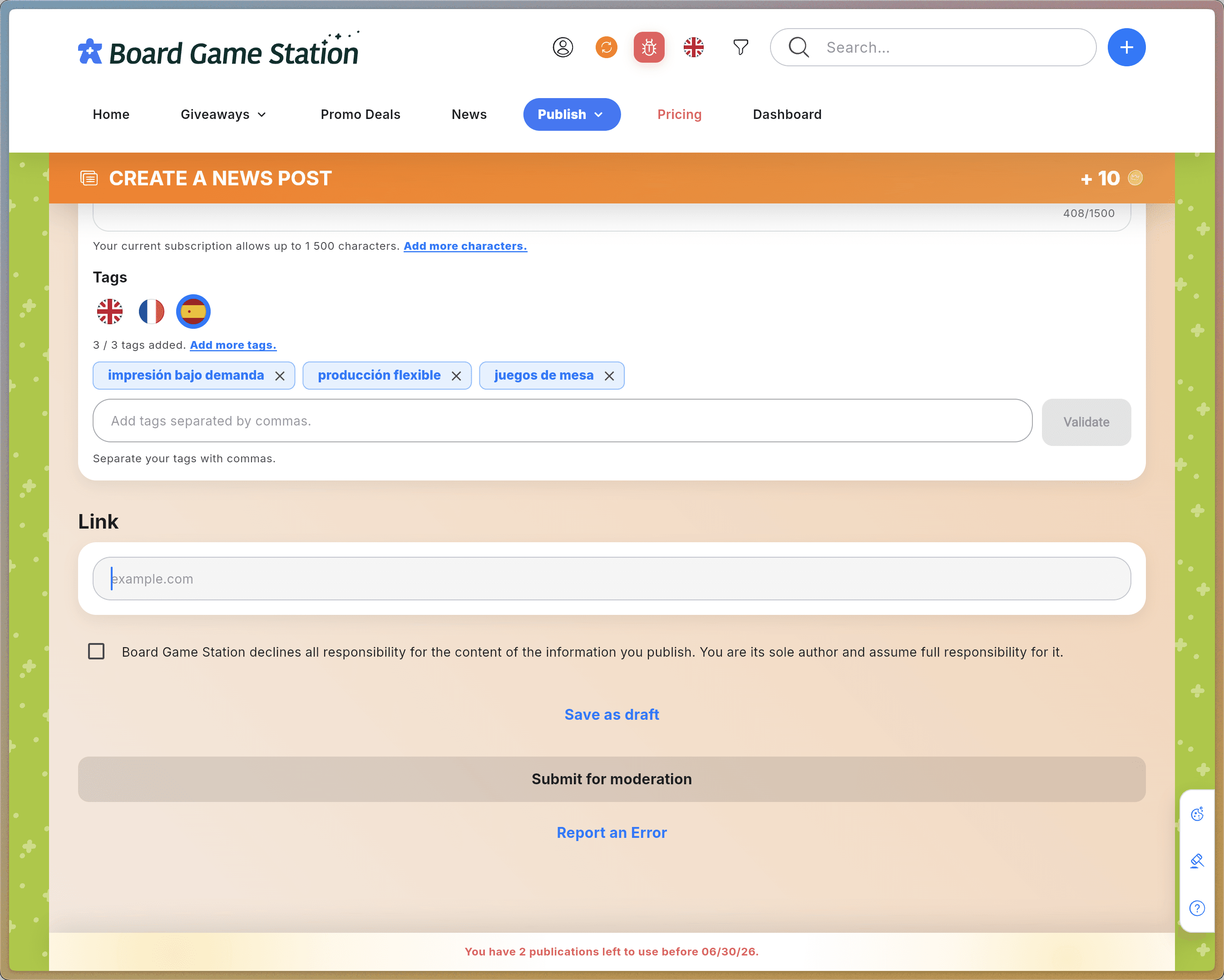The width and height of the screenshot is (1224, 980).
Task: Expand the Publish dropdown menu
Action: 572,115
